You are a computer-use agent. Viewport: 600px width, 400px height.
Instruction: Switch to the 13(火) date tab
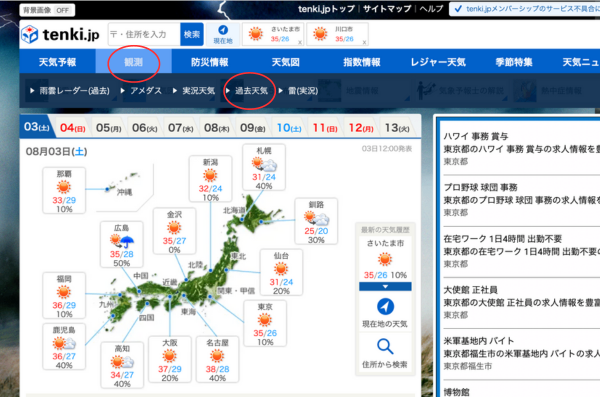pyautogui.click(x=397, y=127)
